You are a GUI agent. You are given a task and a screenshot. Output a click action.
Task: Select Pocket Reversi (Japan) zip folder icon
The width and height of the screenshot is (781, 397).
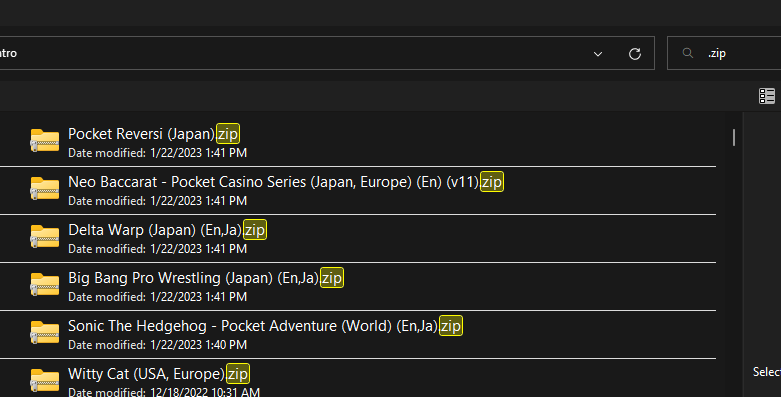coord(45,140)
